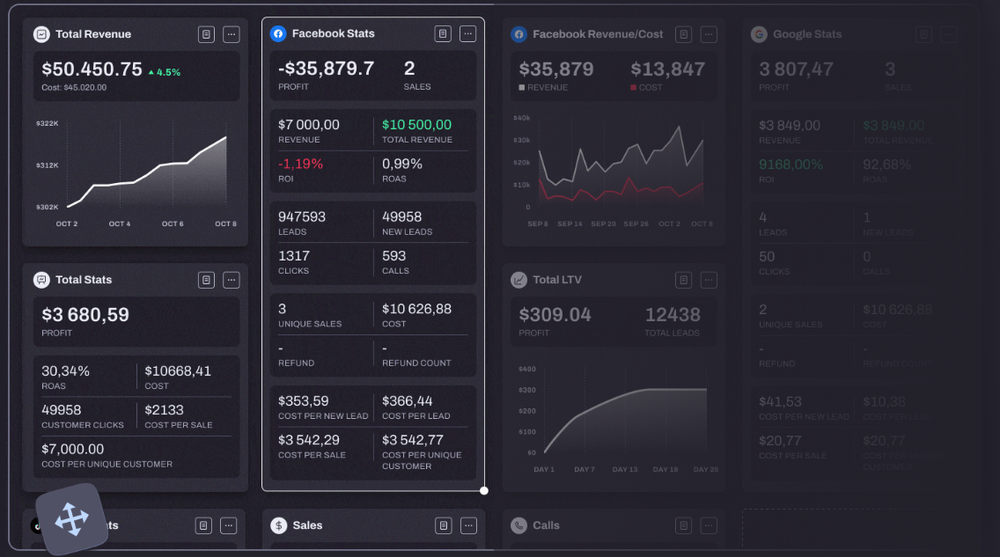Click the Total Stats chat icon
This screenshot has width=1000, height=557.
coord(41,280)
